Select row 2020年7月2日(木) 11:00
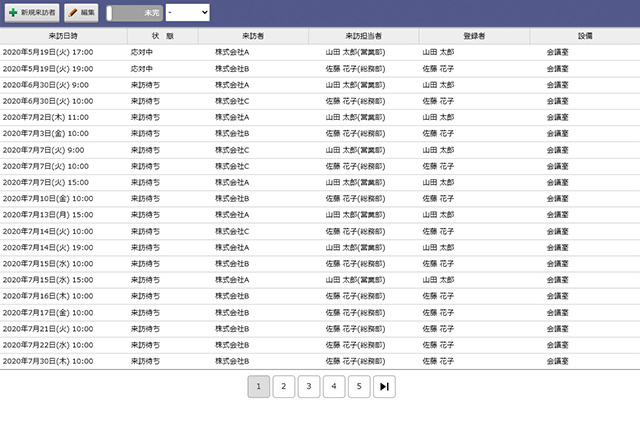 pyautogui.click(x=320, y=118)
